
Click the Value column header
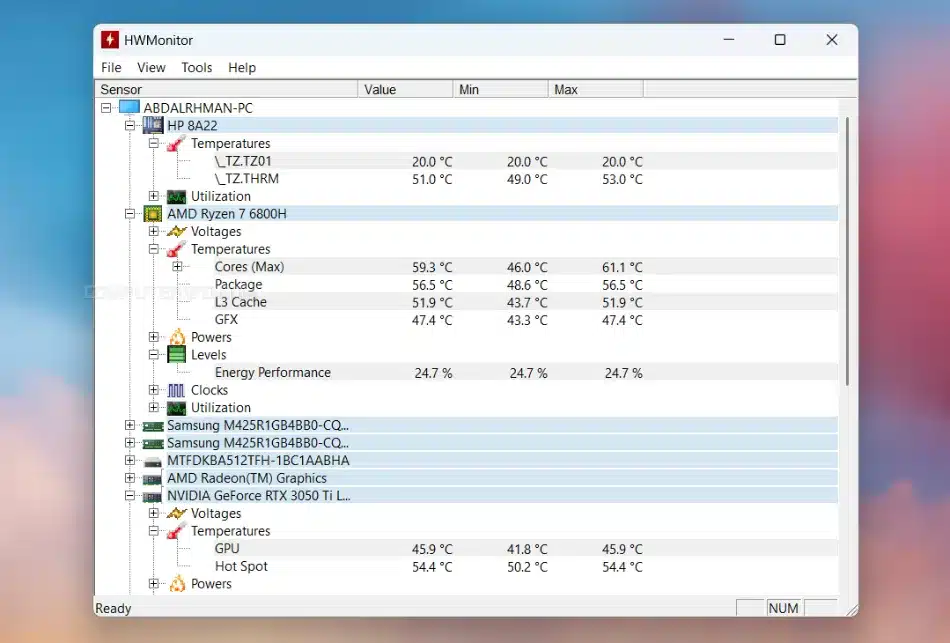coord(405,90)
